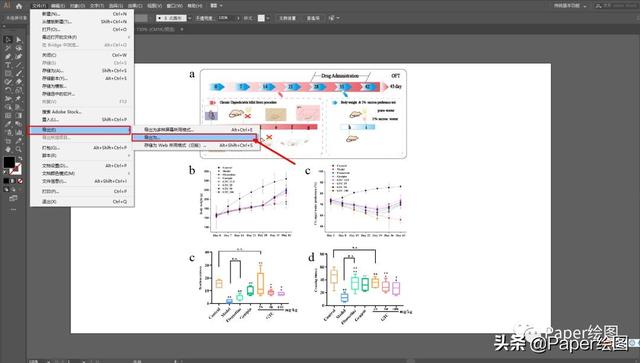640x363 pixels.
Task: Select the Curvature tool
Action: [18, 56]
